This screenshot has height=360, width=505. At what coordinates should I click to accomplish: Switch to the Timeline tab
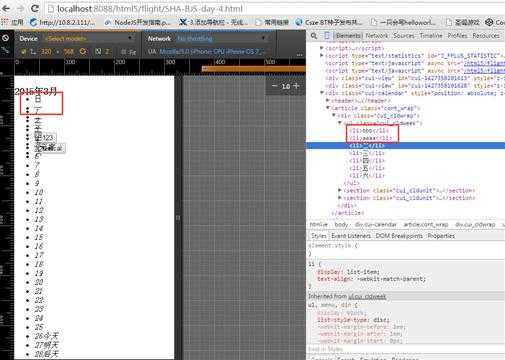(x=431, y=35)
